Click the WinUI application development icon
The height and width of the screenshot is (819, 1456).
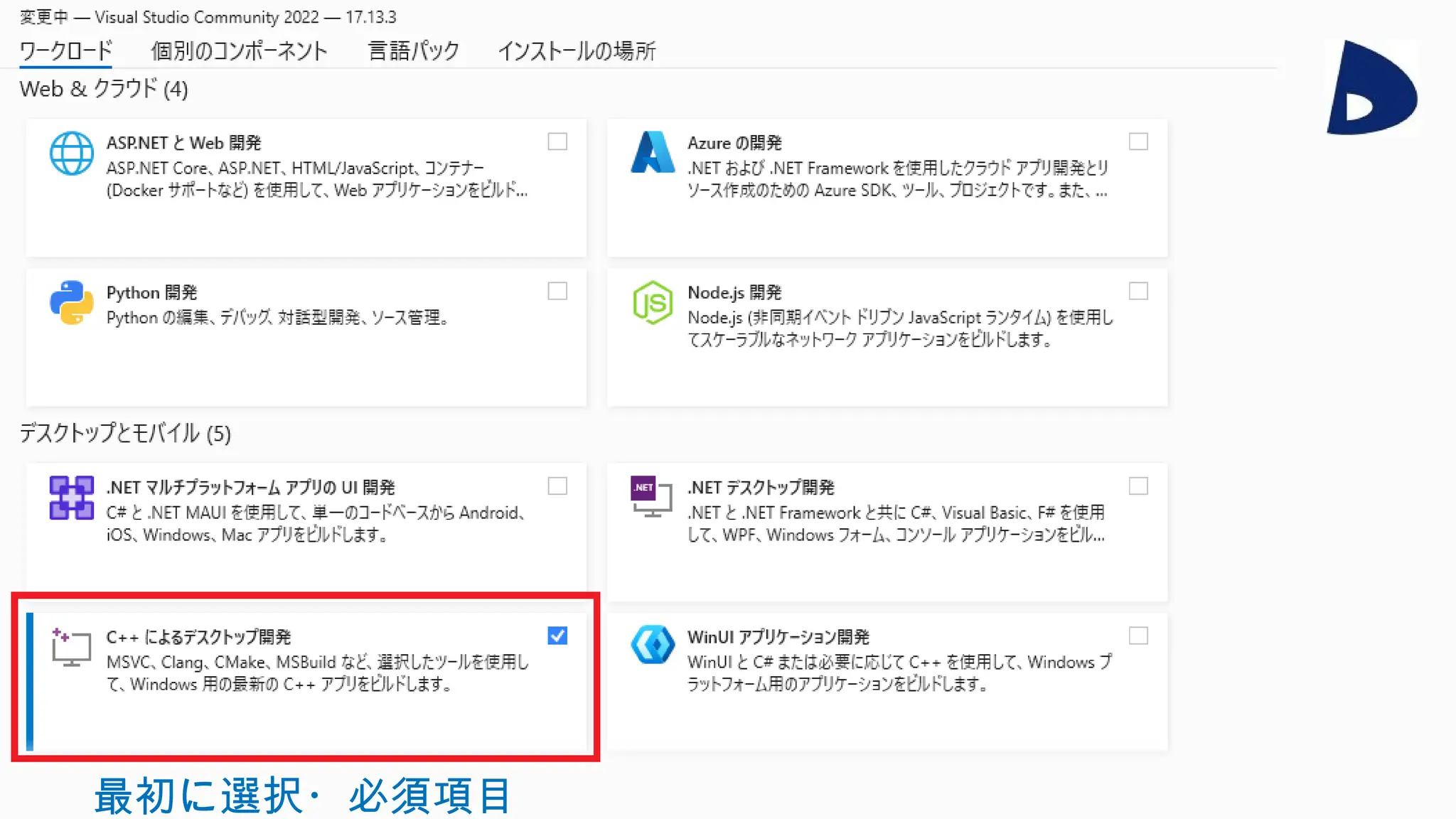pyautogui.click(x=652, y=644)
